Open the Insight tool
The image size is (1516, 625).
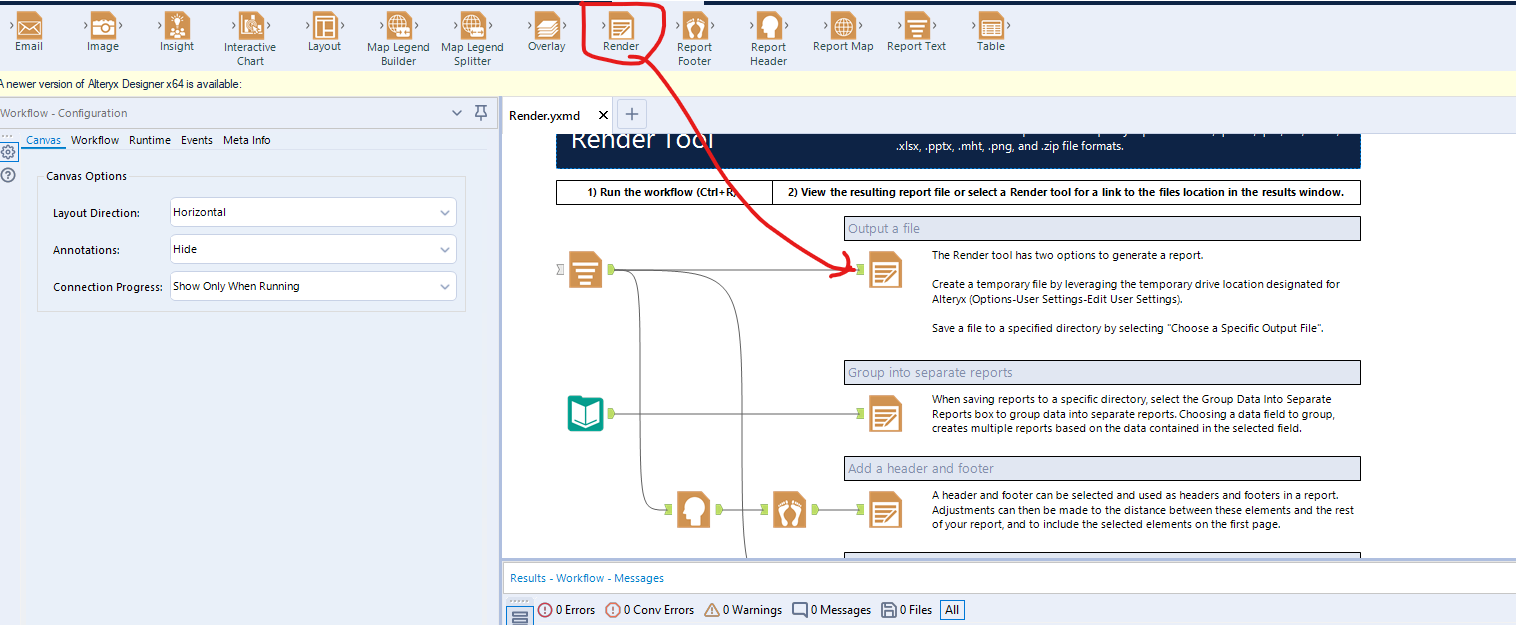point(175,30)
